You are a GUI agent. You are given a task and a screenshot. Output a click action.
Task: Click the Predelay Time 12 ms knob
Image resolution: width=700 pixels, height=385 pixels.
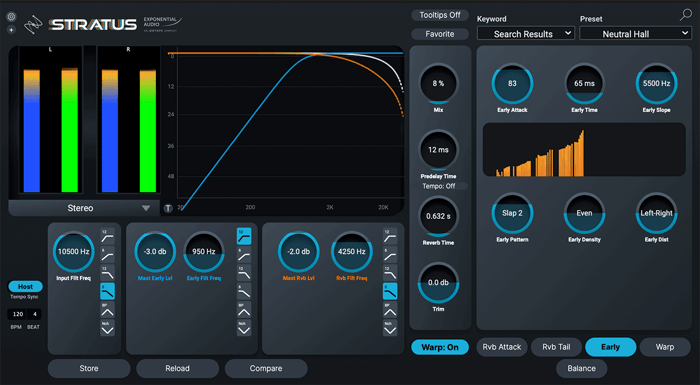438,150
